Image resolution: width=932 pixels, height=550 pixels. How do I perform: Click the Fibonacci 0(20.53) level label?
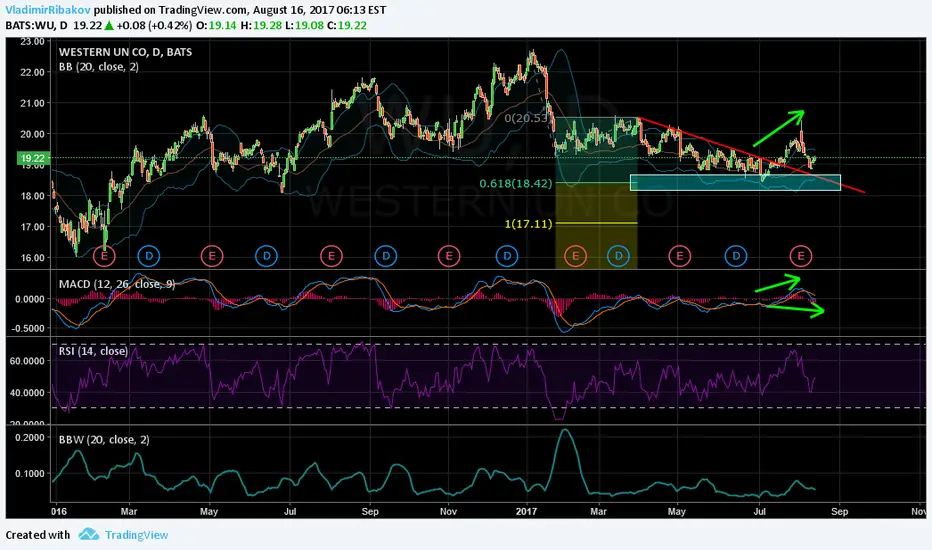526,118
